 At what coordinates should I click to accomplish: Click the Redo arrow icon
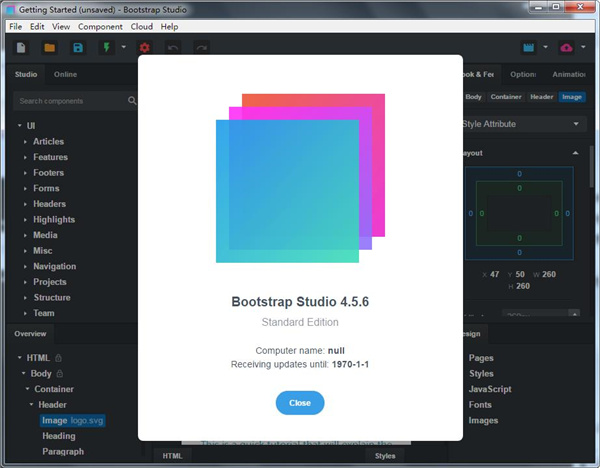pos(202,48)
